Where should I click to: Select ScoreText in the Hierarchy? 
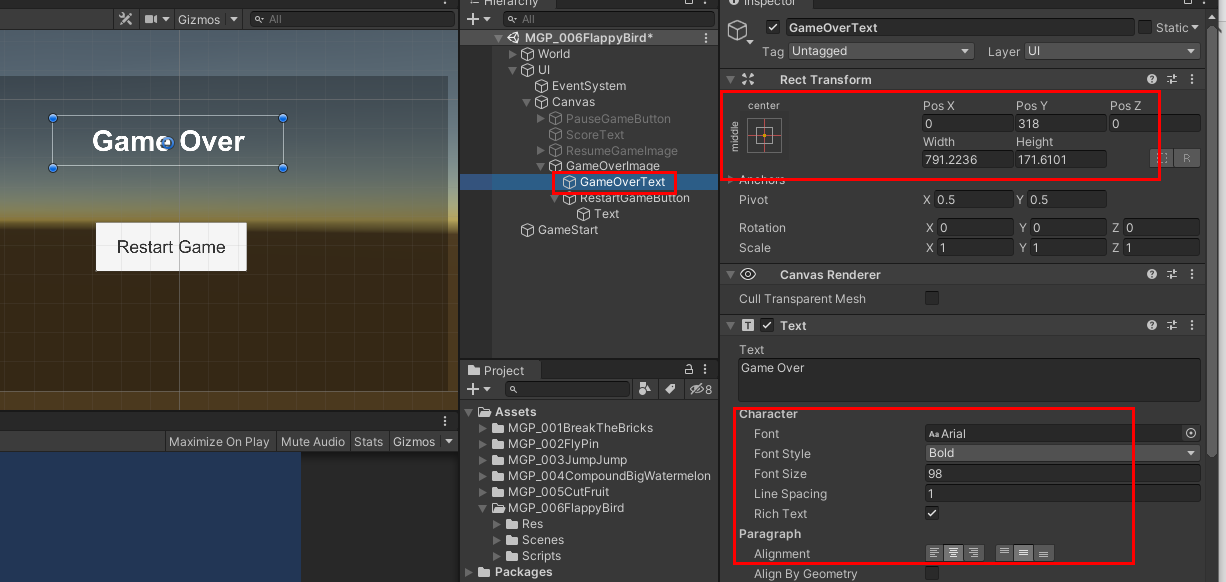pos(595,134)
